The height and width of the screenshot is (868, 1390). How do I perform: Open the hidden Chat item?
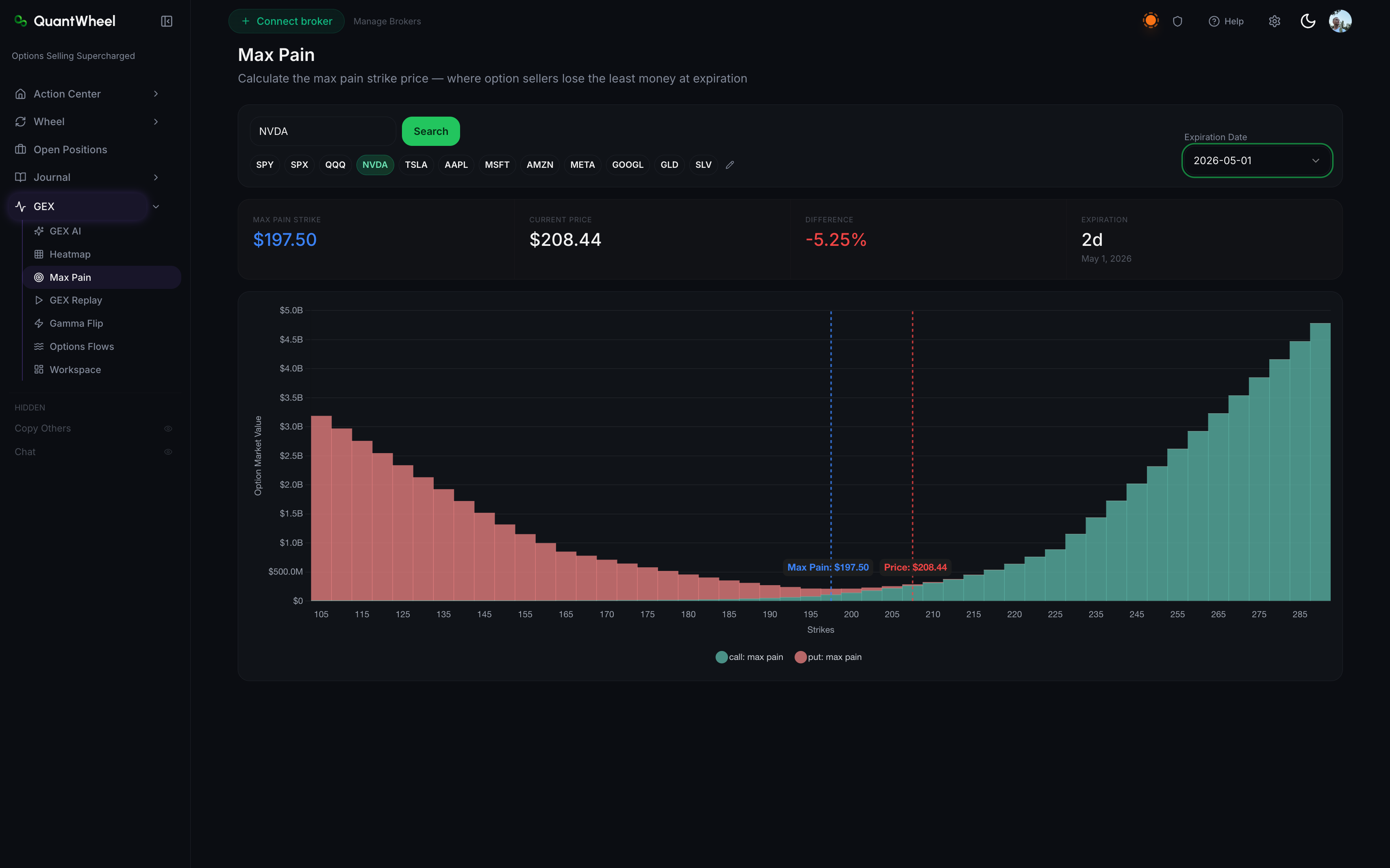[25, 452]
